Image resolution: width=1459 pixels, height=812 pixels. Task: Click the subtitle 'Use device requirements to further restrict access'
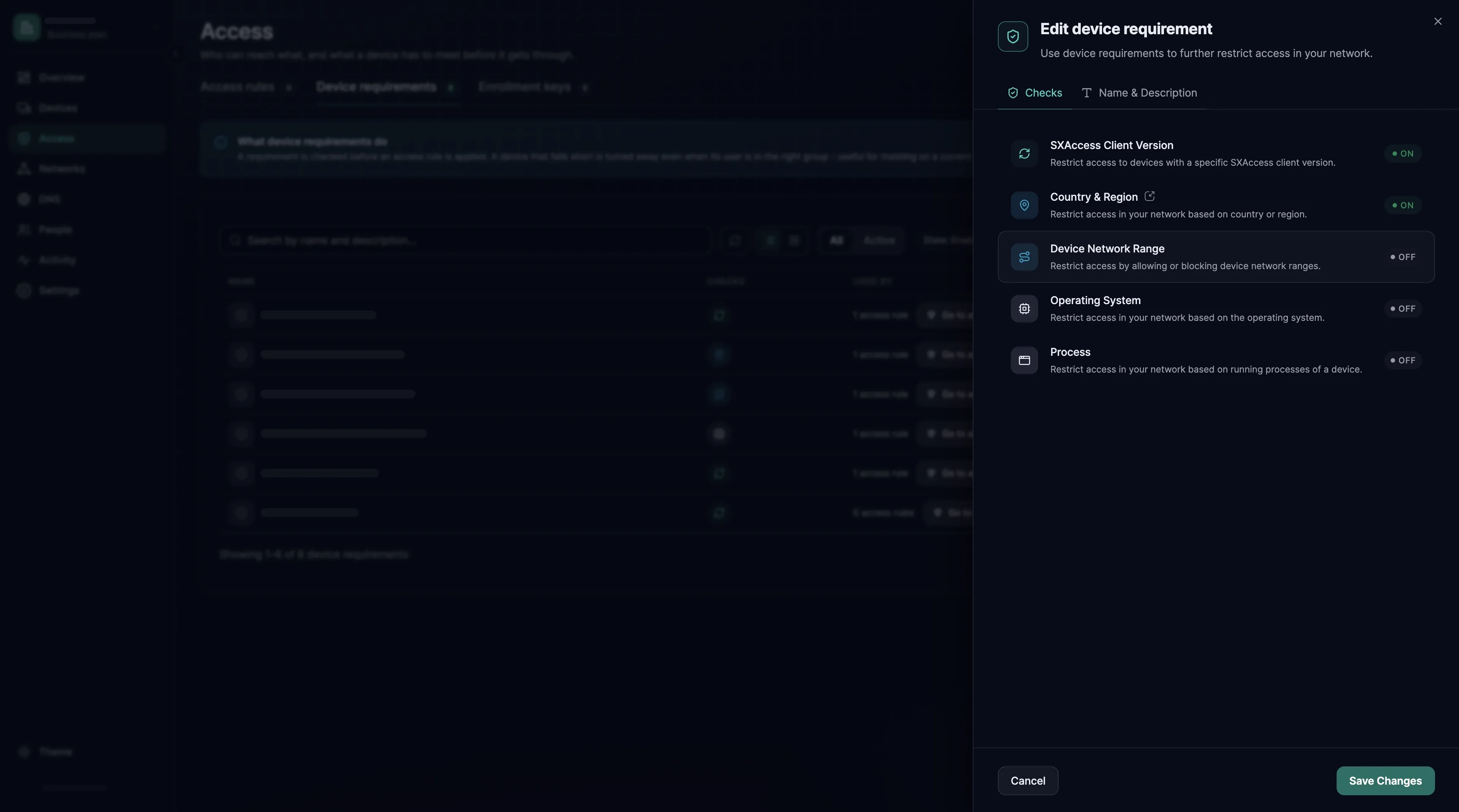click(1206, 53)
